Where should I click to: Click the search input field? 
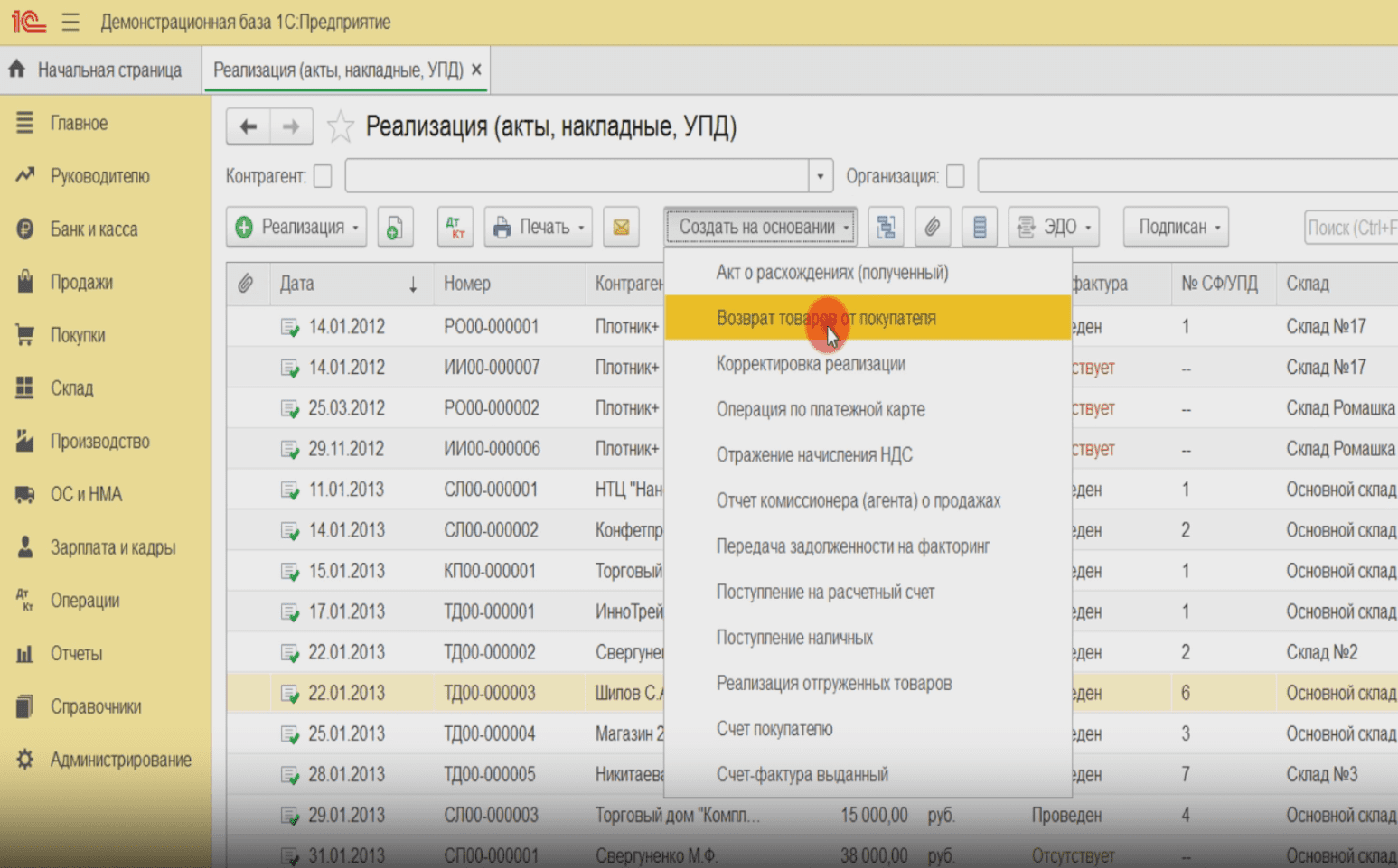point(1350,228)
